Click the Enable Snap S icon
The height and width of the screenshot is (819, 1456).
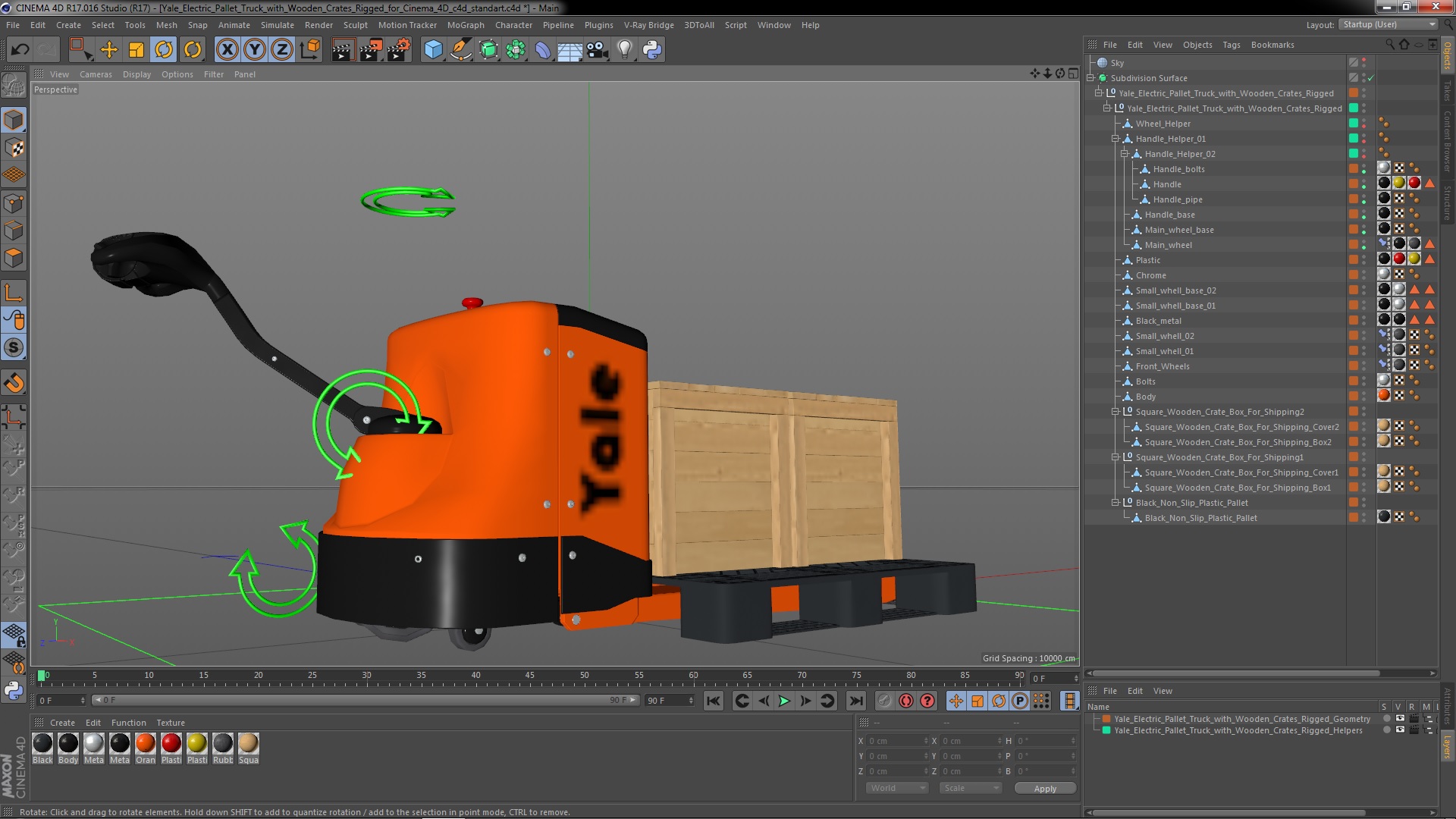pos(14,348)
